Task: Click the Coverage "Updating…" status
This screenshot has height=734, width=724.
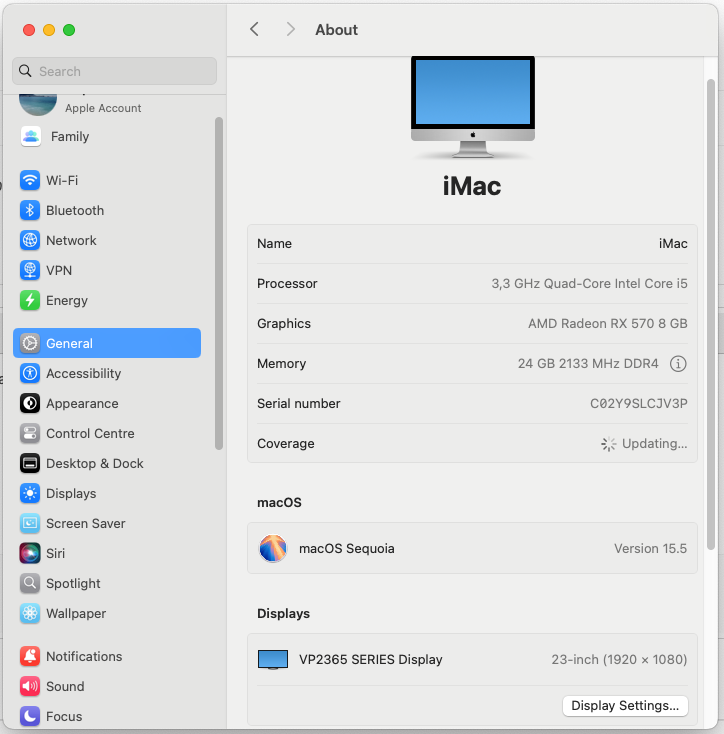Action: 644,443
